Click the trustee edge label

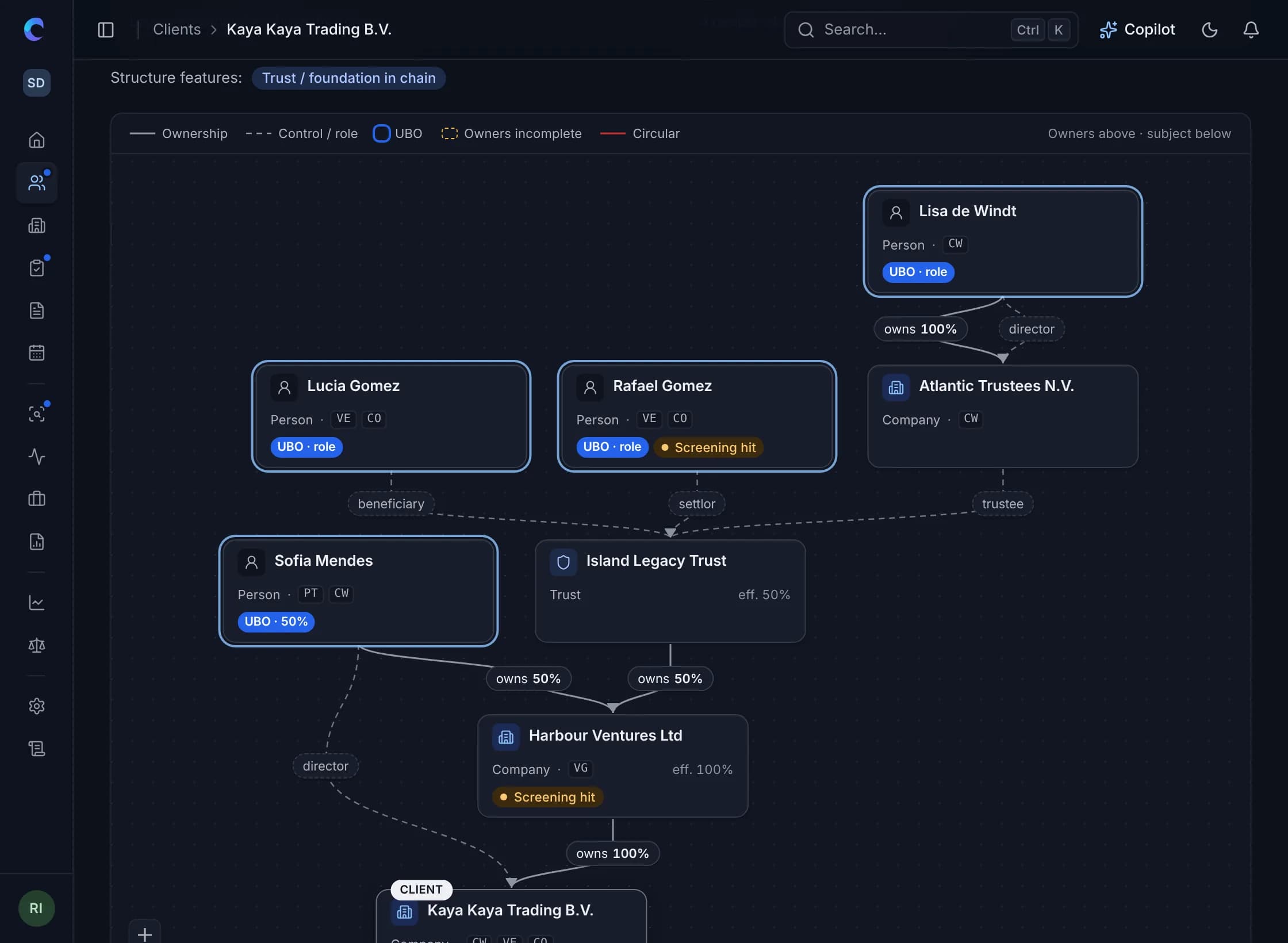point(1003,504)
